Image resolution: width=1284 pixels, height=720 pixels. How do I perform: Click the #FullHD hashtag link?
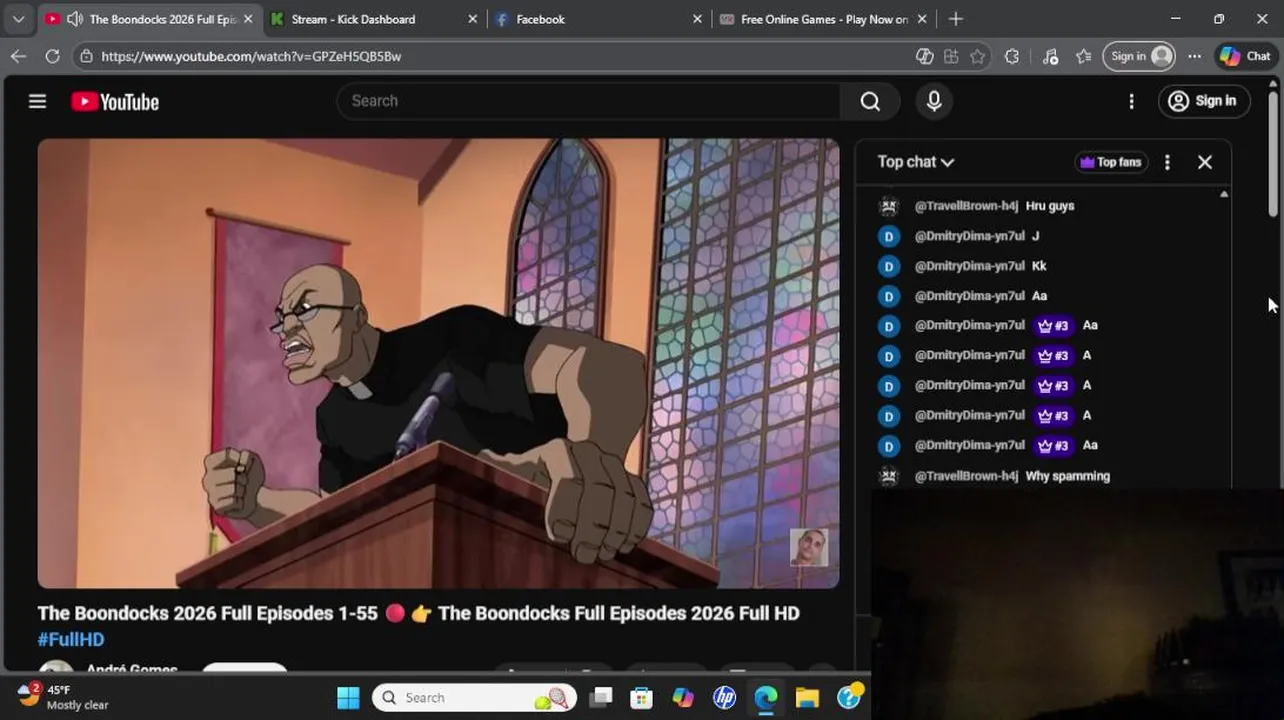(x=71, y=639)
